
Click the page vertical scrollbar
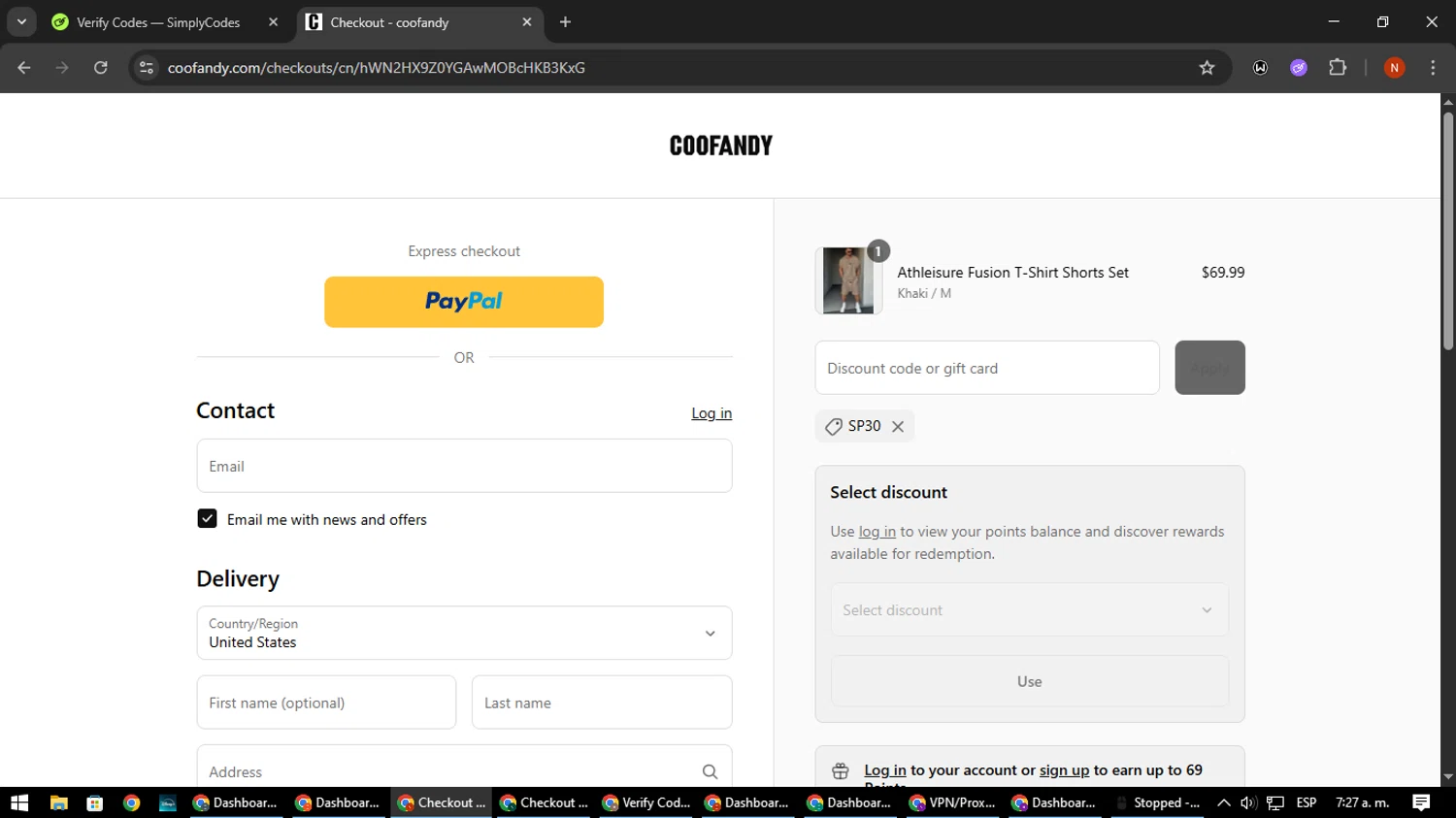point(1448,232)
